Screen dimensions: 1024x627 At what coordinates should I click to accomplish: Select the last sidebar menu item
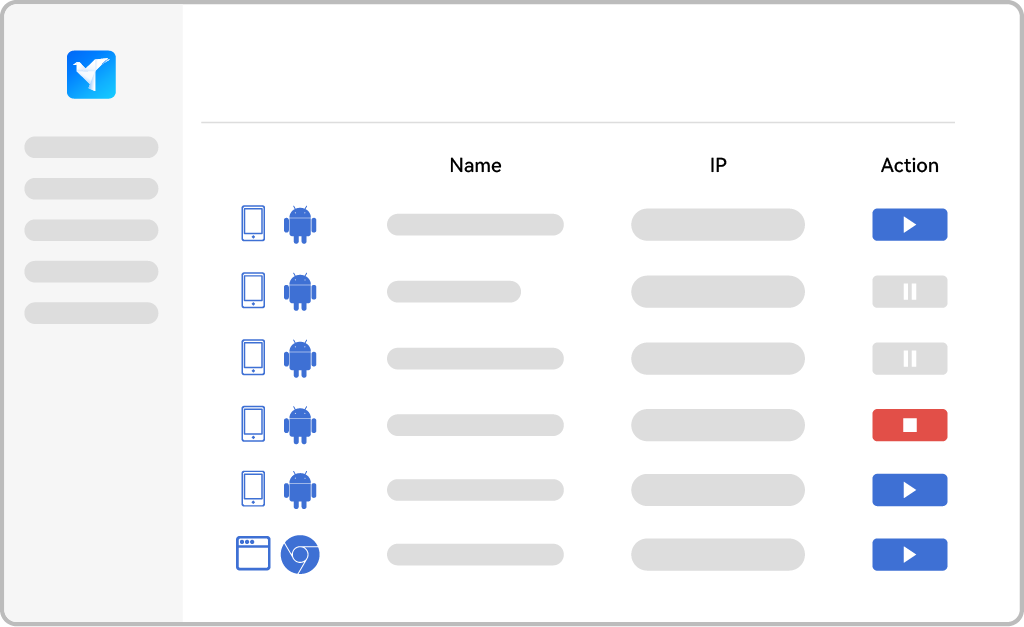coord(91,313)
